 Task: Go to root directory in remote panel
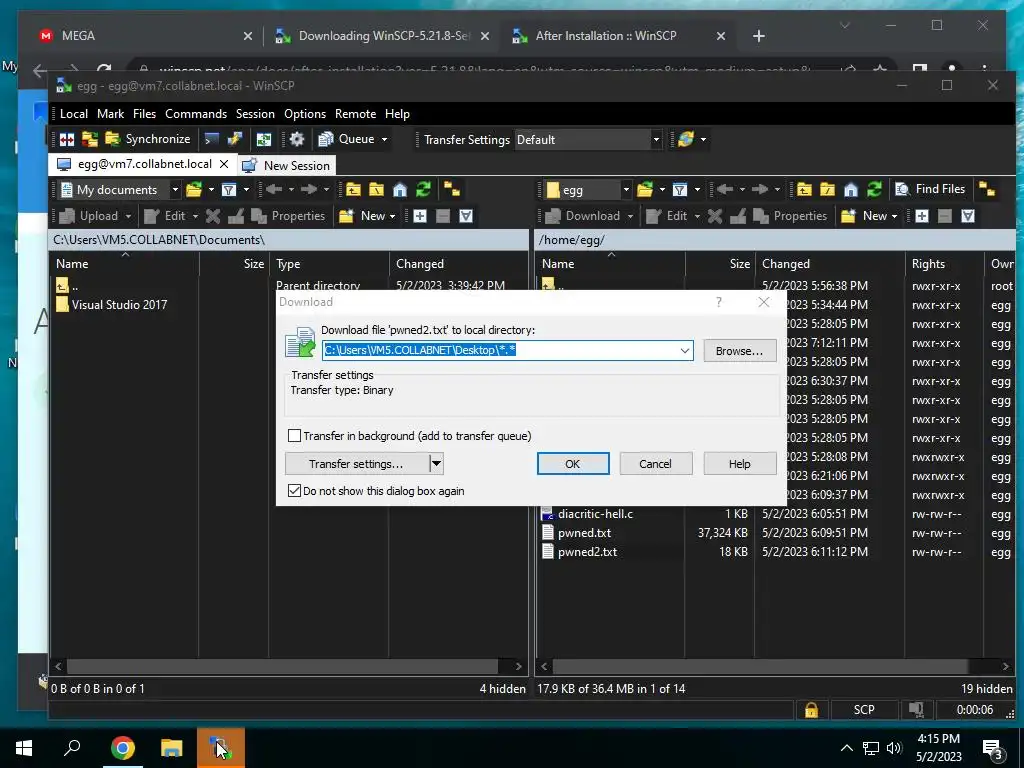coord(827,190)
